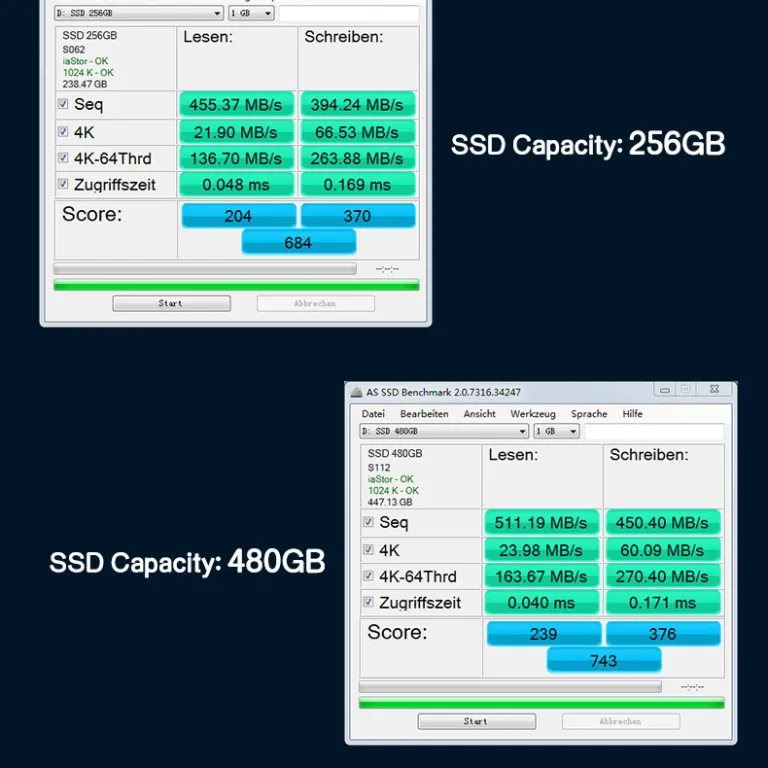
Task: Click the empty text field in 480GB window
Action: tap(654, 431)
